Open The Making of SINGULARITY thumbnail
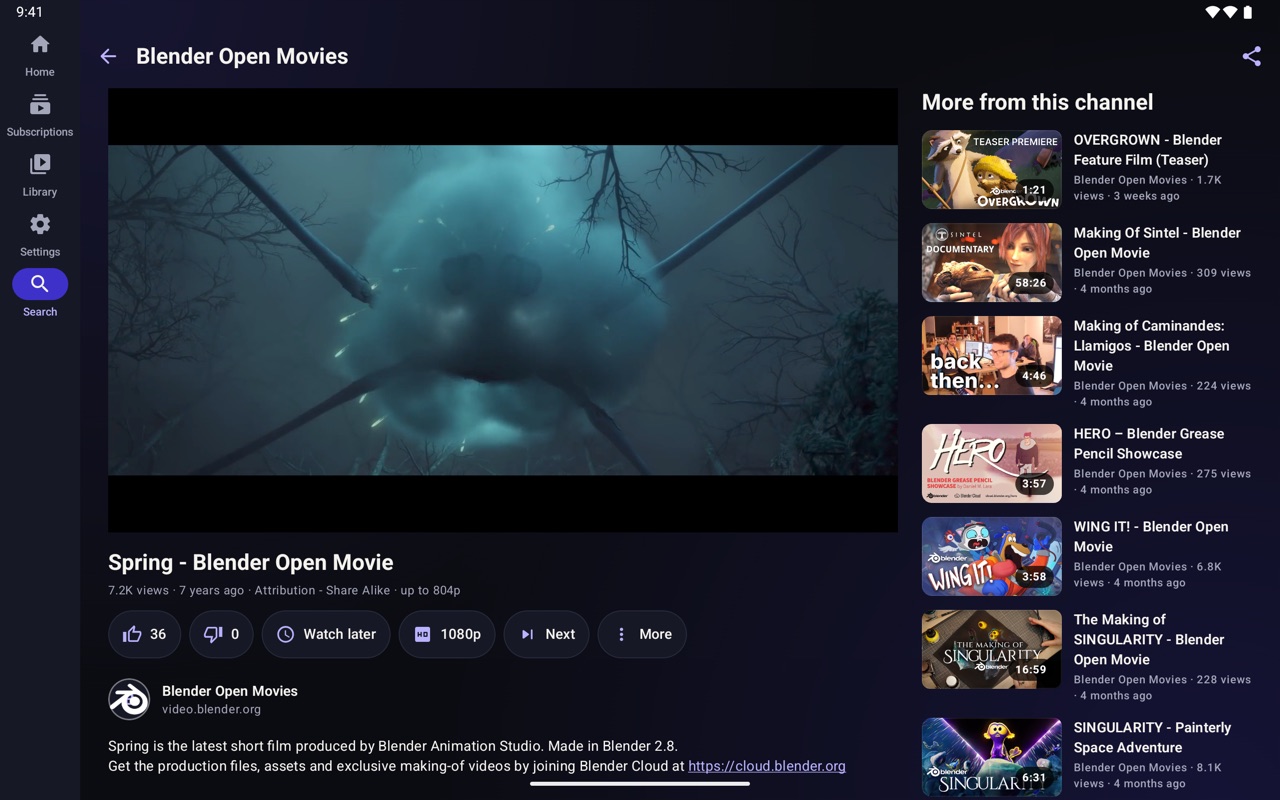Image resolution: width=1280 pixels, height=800 pixels. tap(992, 650)
